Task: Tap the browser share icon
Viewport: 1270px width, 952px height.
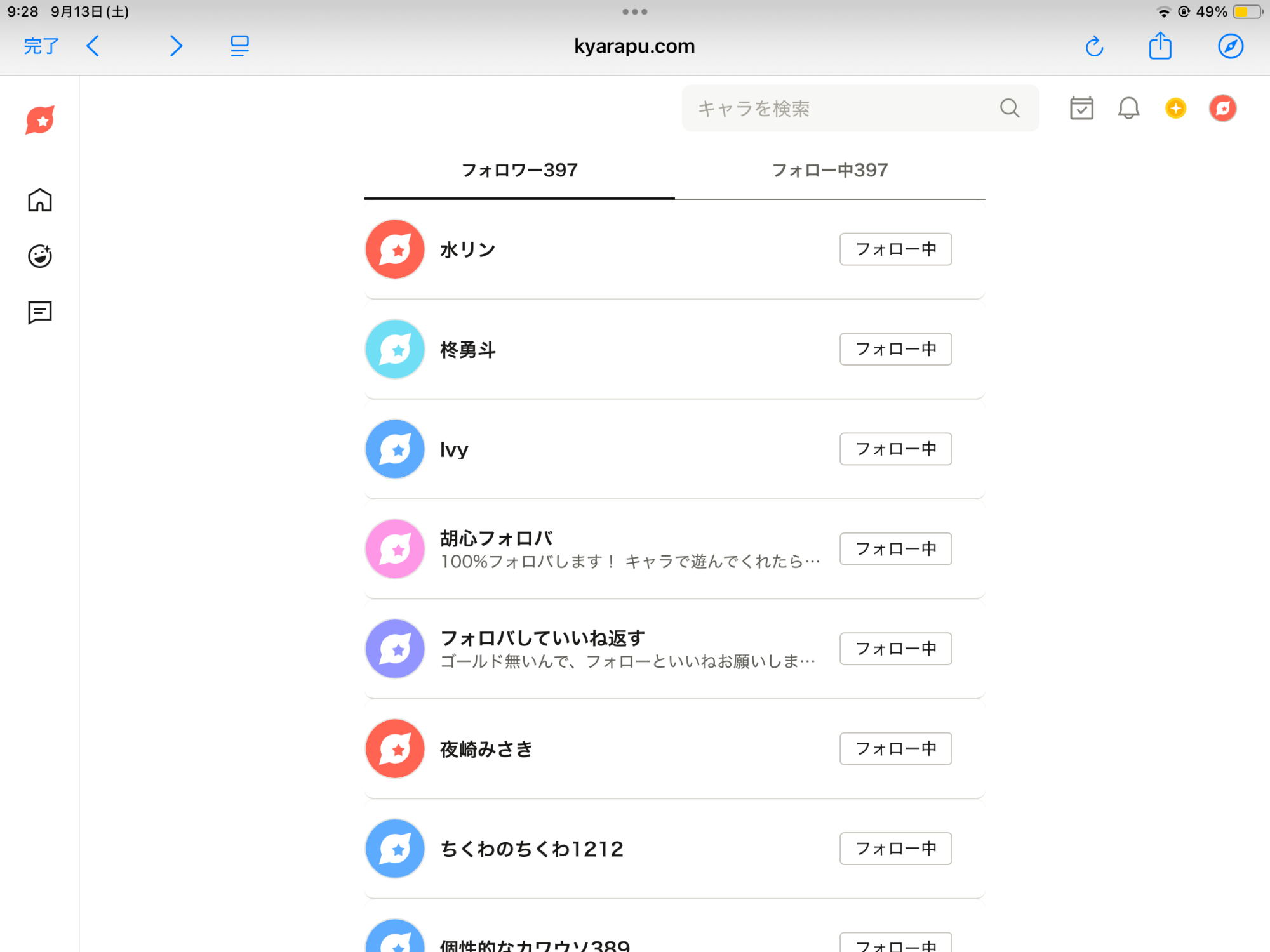Action: tap(1160, 46)
